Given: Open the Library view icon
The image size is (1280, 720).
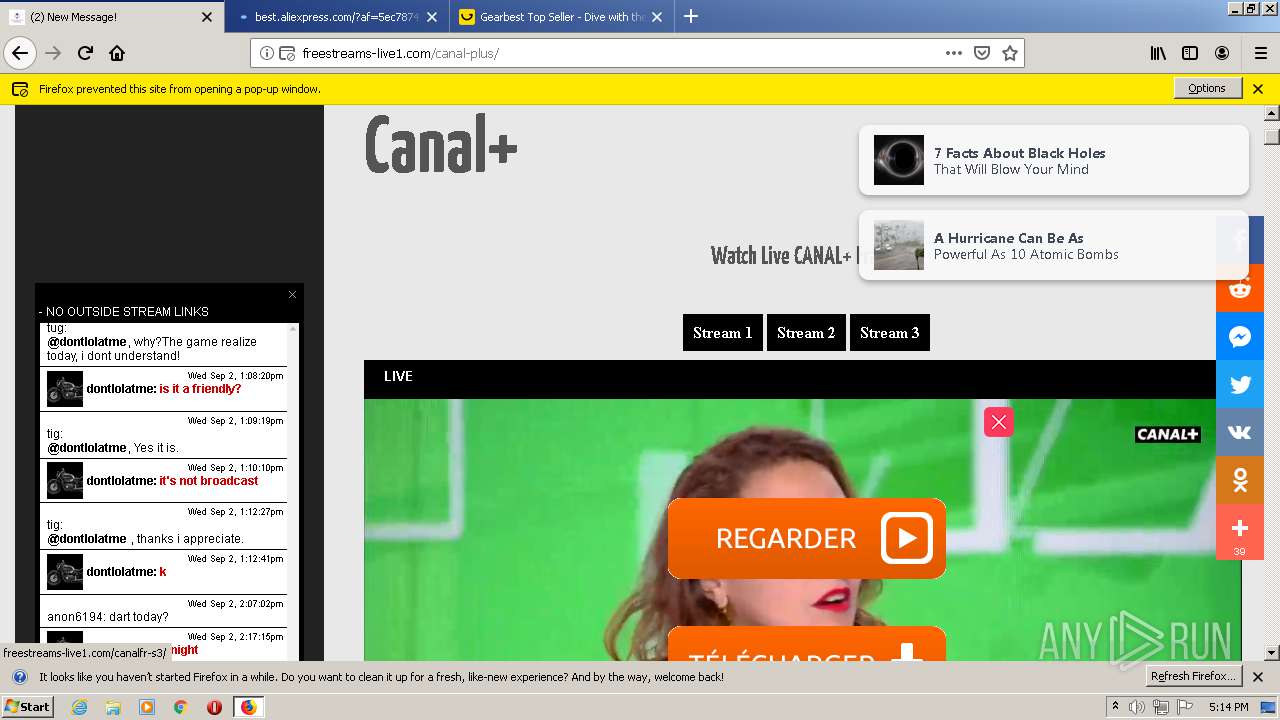Looking at the screenshot, I should tap(1158, 53).
